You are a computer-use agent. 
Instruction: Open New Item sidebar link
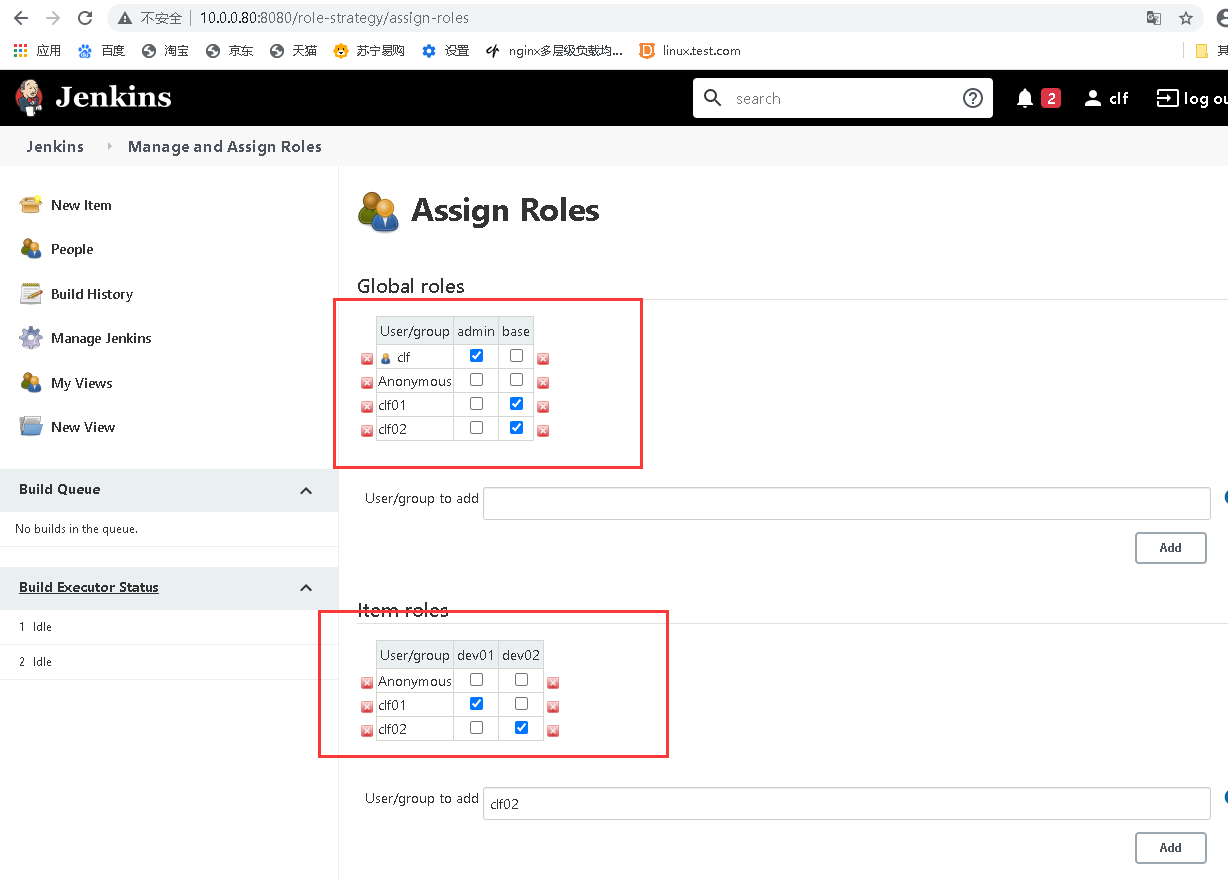click(81, 205)
